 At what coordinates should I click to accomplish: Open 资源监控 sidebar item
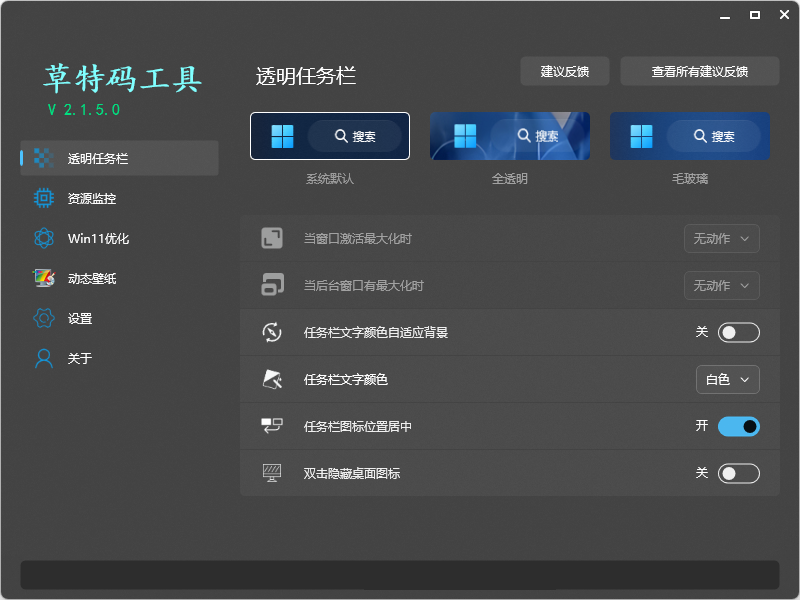tap(119, 198)
